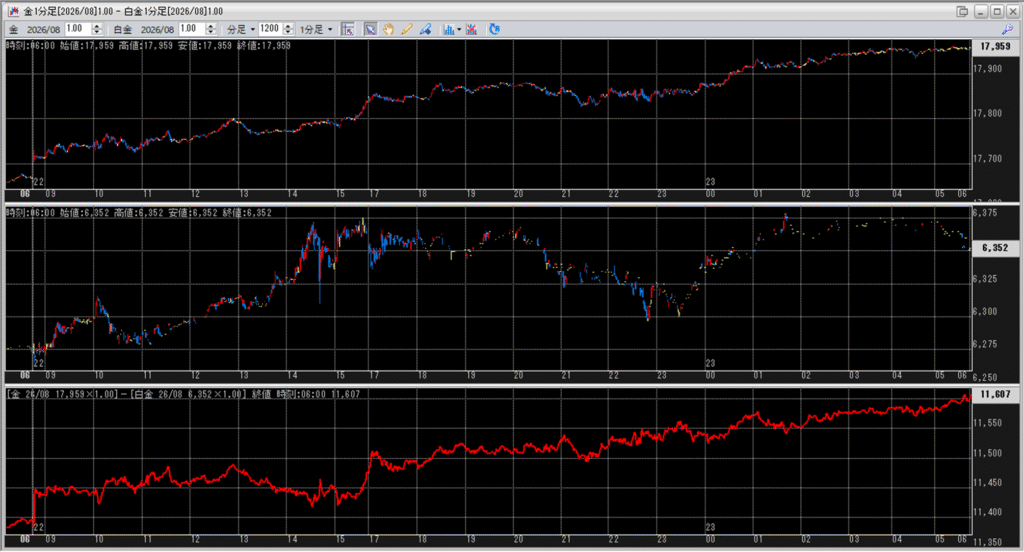Click the 1200 bar count spinner arrows
Viewport: 1024px width, 552px height.
pyautogui.click(x=289, y=29)
